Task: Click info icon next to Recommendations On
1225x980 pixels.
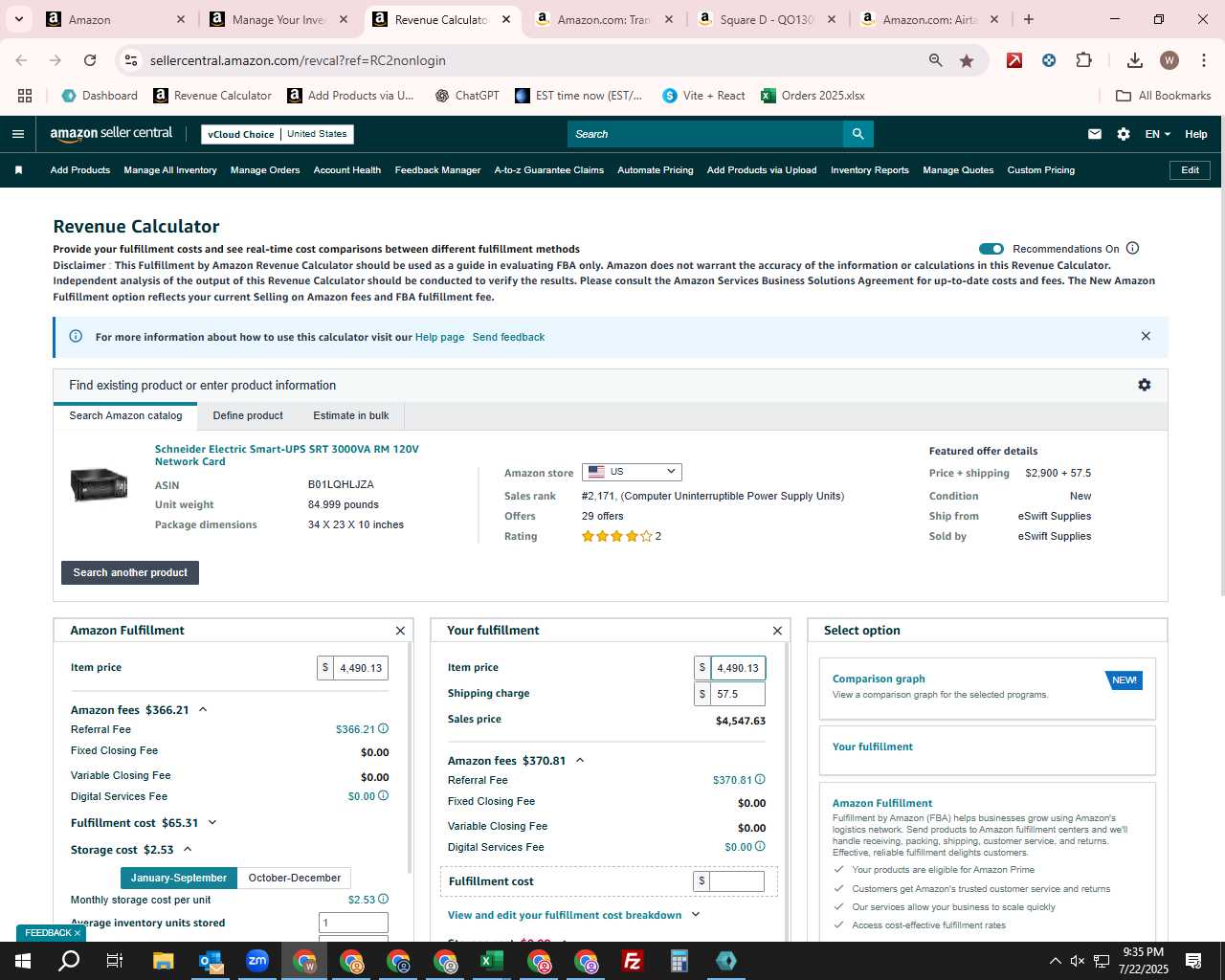Action: [1133, 248]
